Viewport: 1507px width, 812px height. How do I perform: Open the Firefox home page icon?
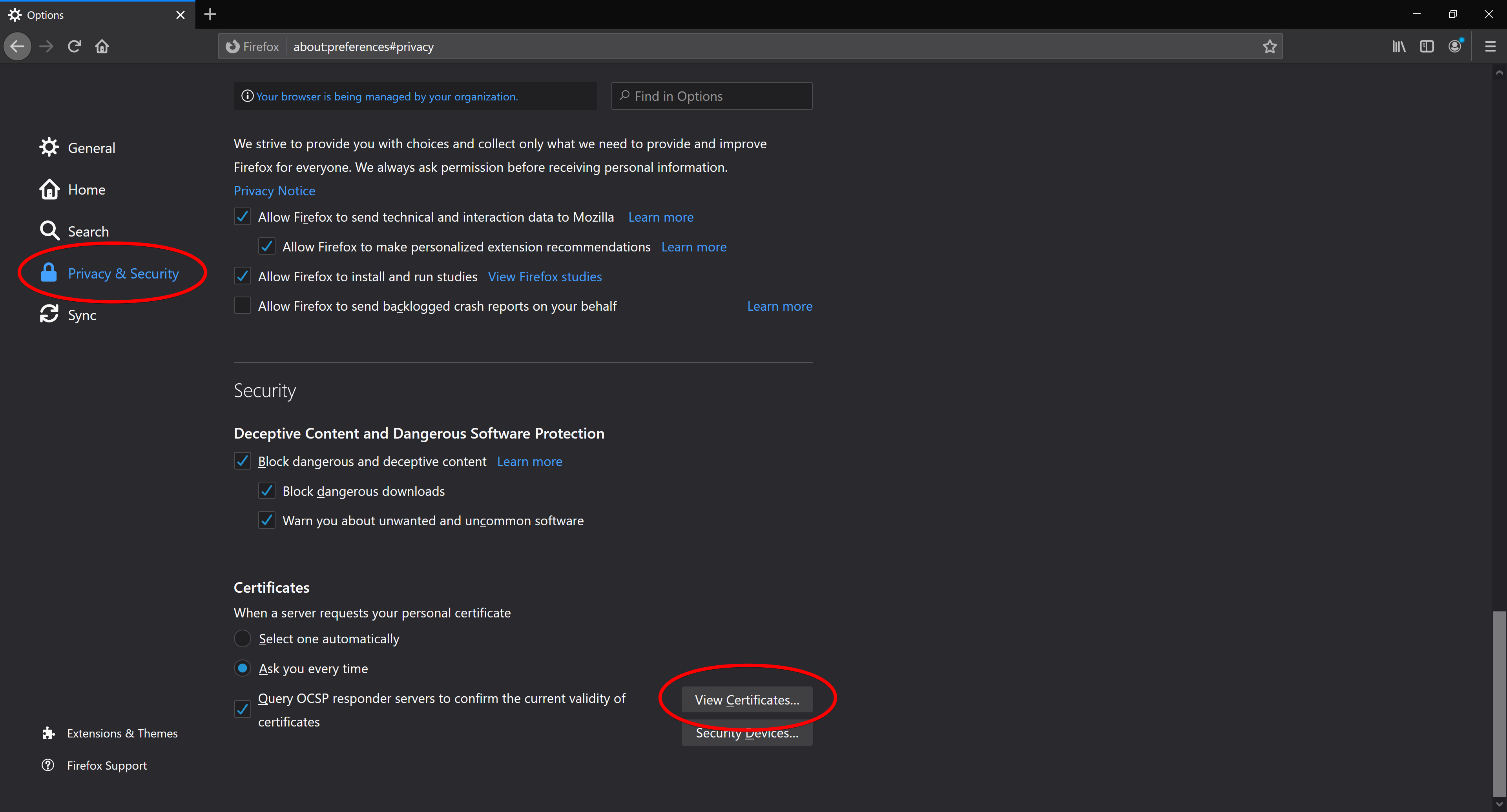point(102,46)
